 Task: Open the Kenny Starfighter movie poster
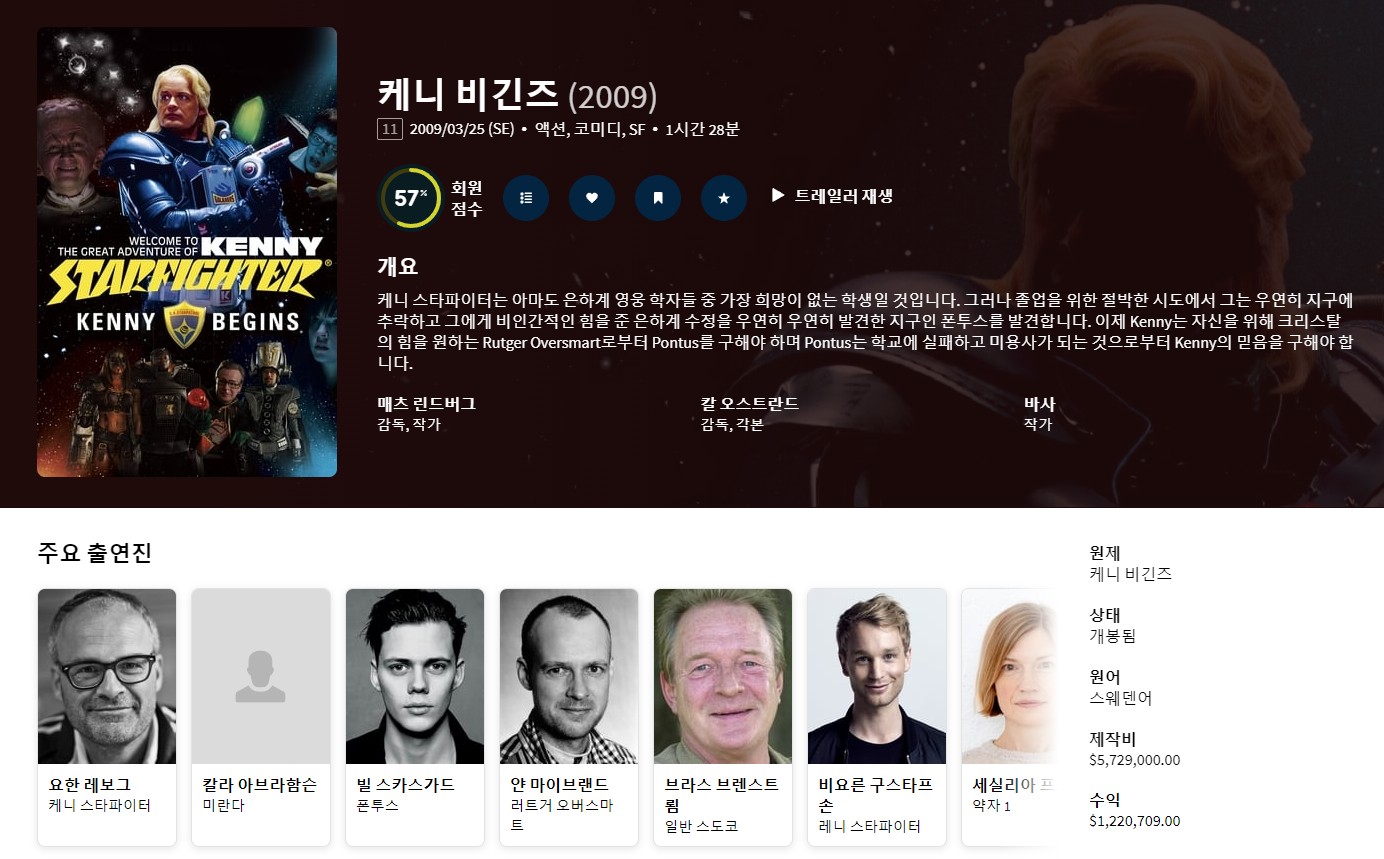click(x=187, y=252)
